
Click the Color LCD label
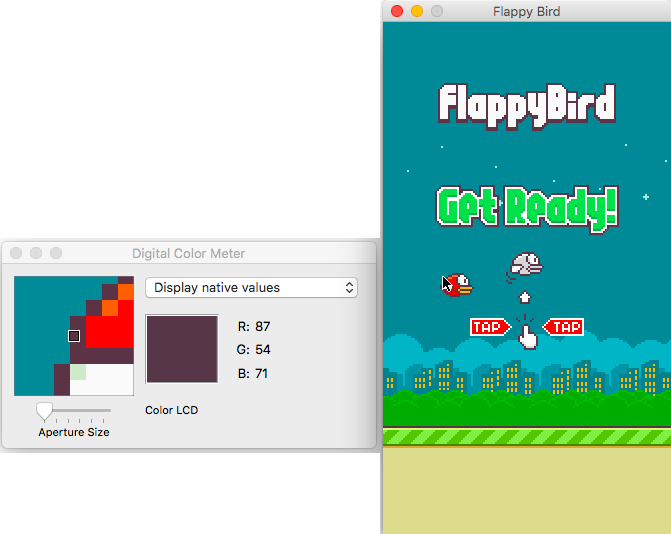[172, 410]
